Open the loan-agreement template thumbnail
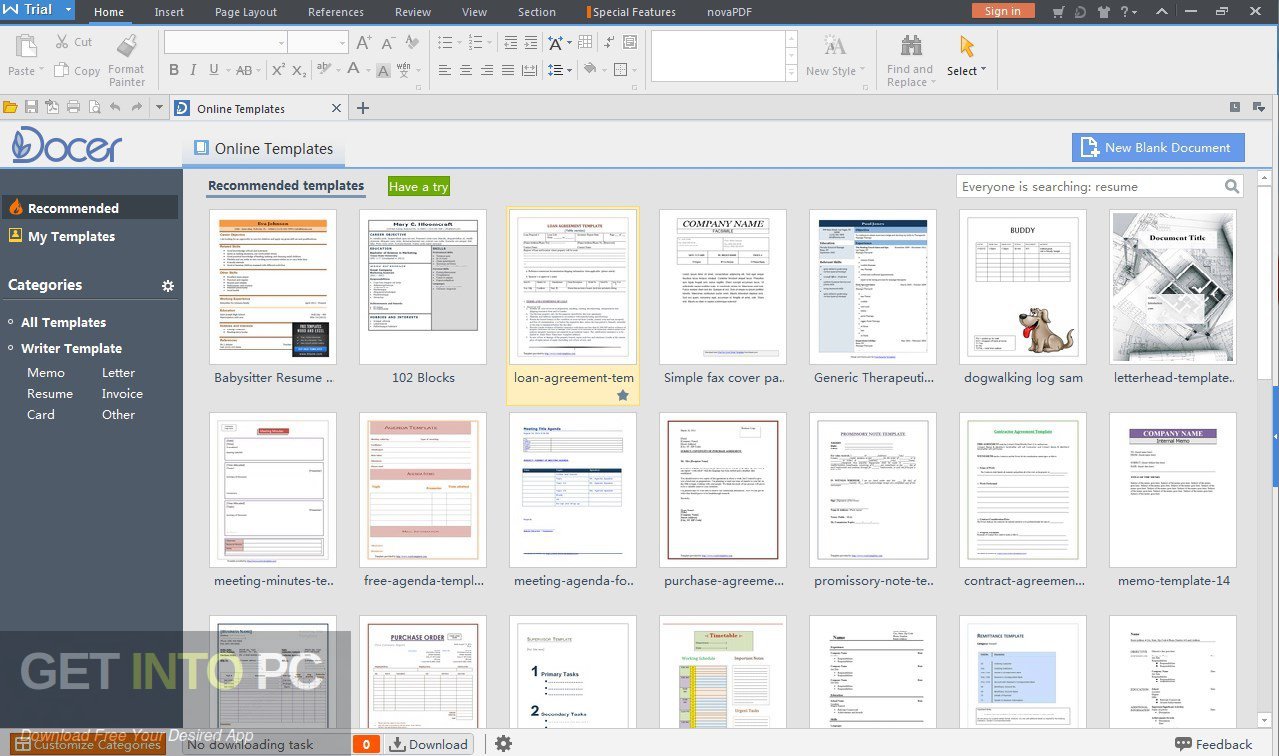The image size is (1279, 756). click(x=573, y=287)
